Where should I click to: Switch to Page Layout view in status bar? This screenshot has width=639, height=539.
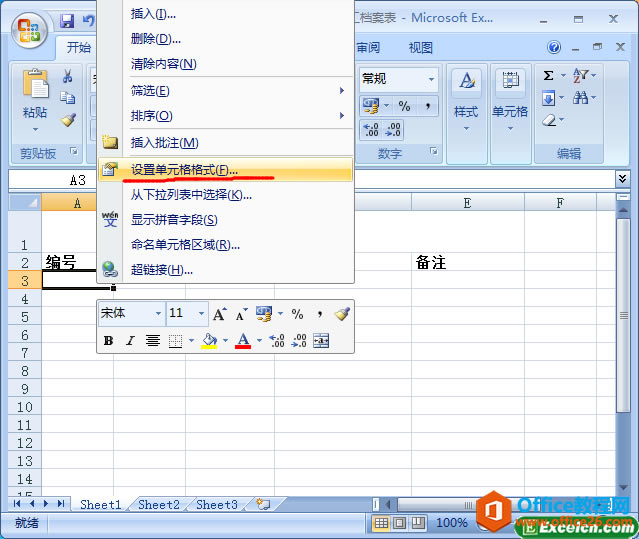(x=399, y=523)
